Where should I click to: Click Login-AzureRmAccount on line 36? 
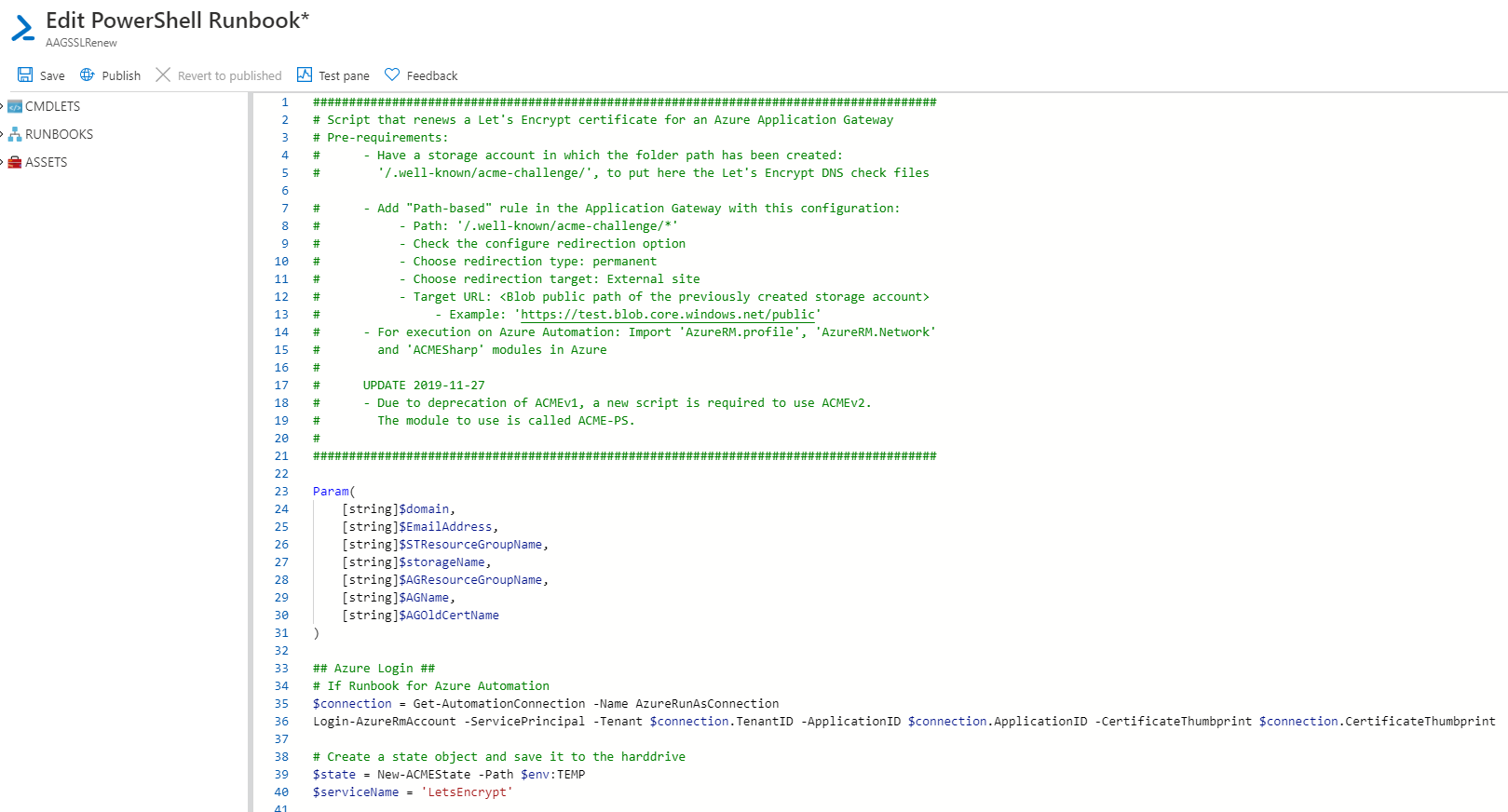385,722
